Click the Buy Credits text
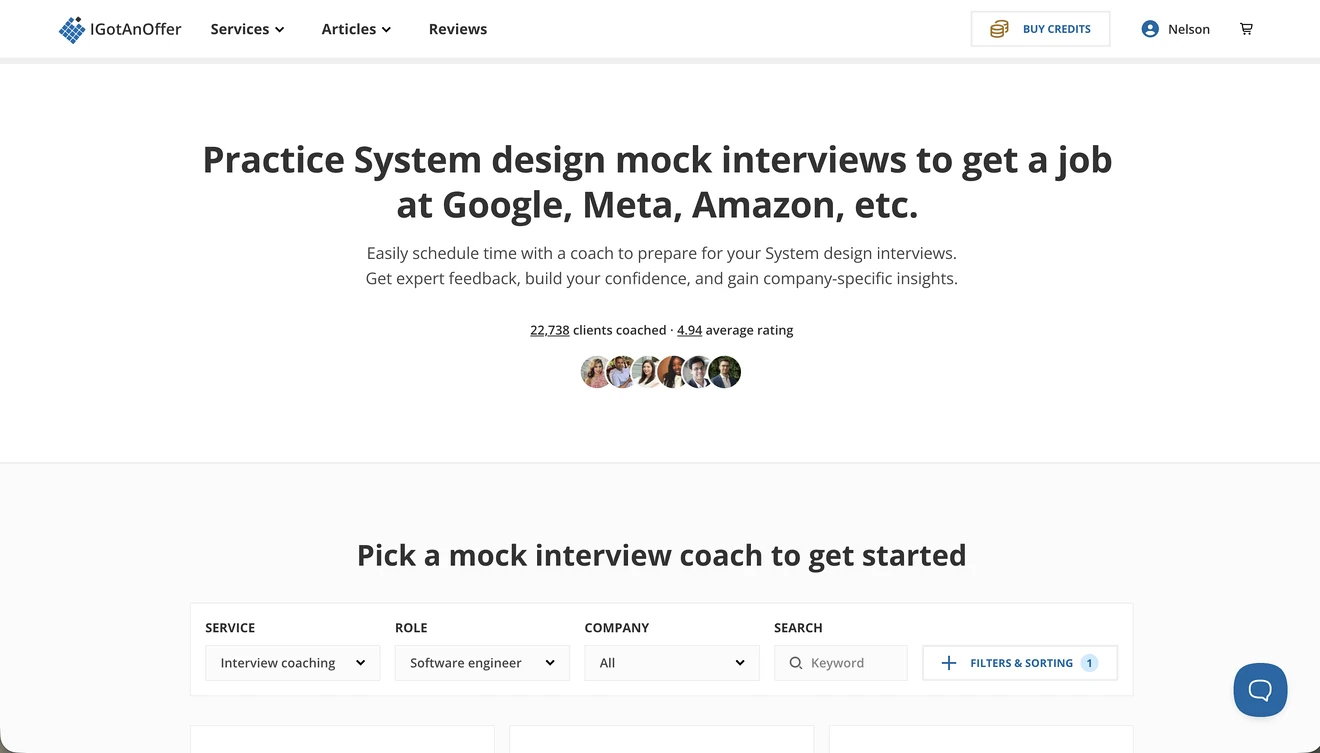1320x753 pixels. 1057,29
